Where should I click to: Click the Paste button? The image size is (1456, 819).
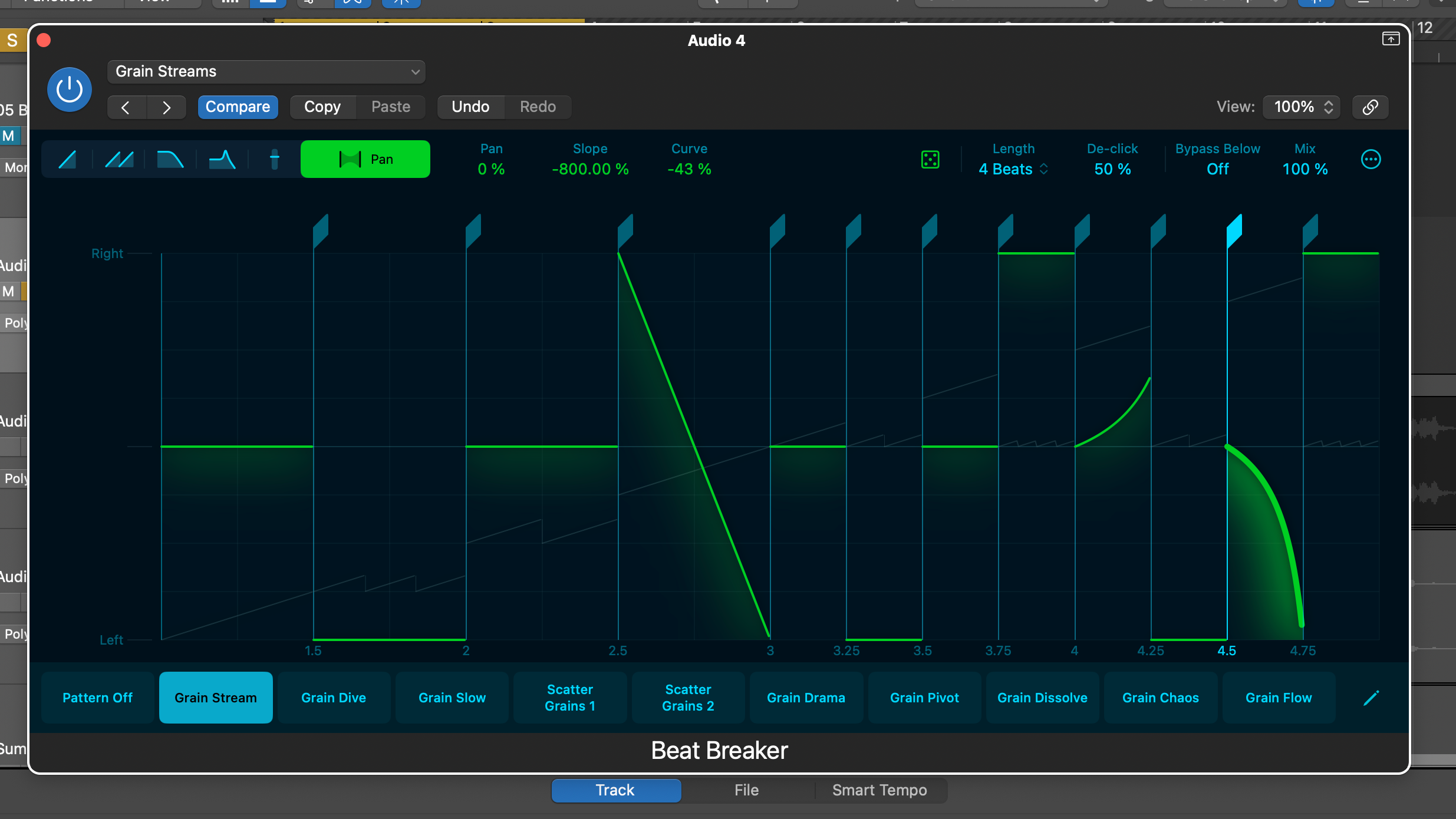[391, 107]
